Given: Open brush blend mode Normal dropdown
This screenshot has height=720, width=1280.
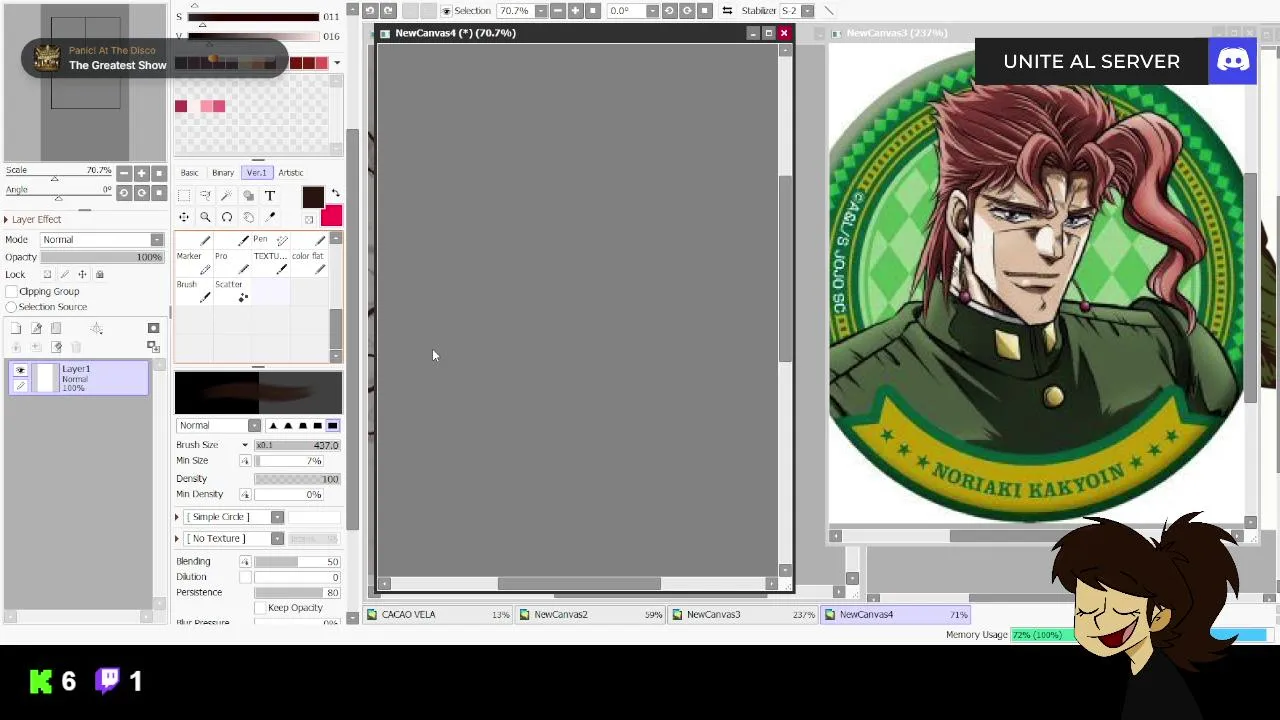Looking at the screenshot, I should (218, 425).
